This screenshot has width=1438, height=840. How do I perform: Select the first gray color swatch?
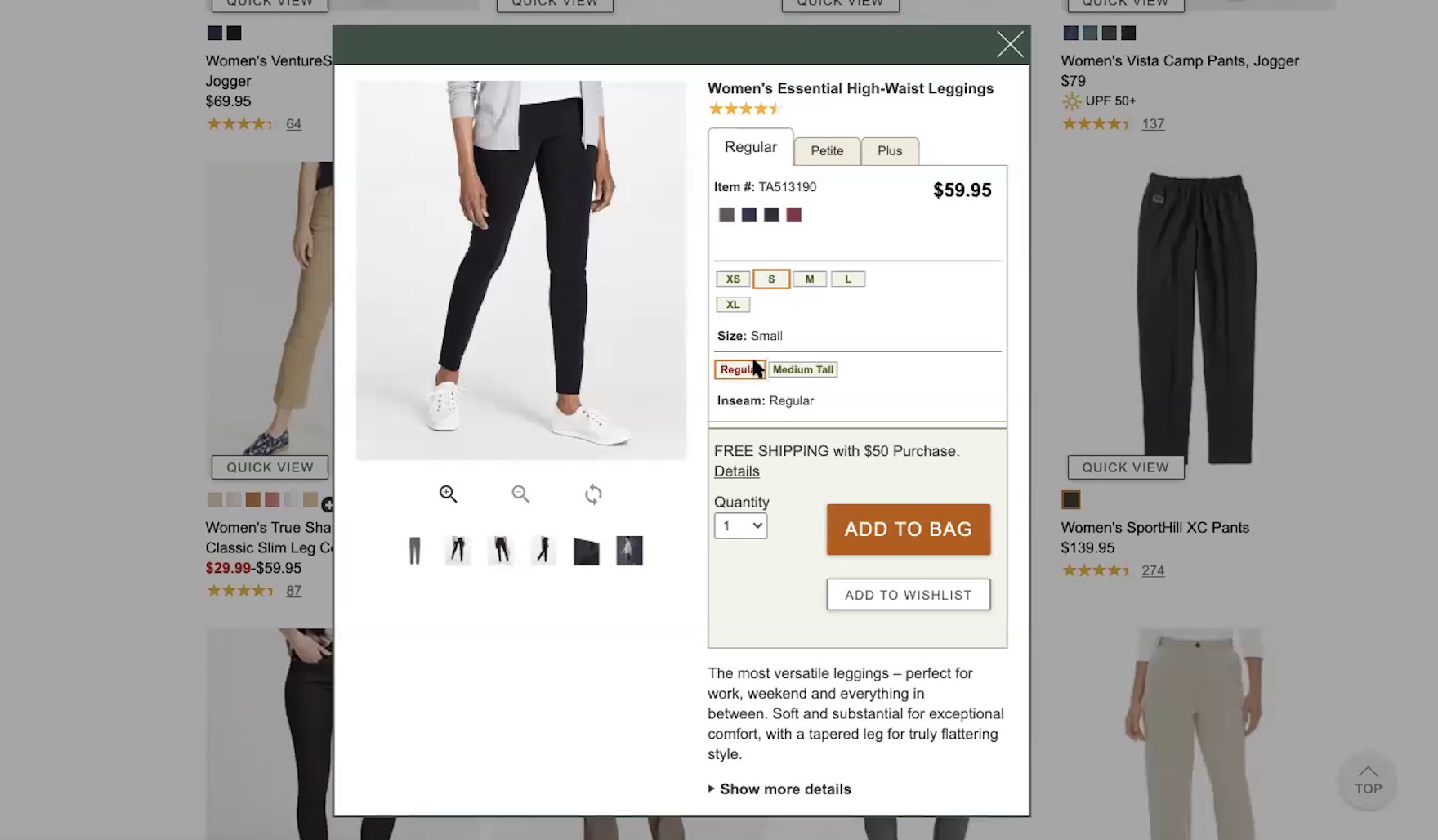tap(726, 215)
